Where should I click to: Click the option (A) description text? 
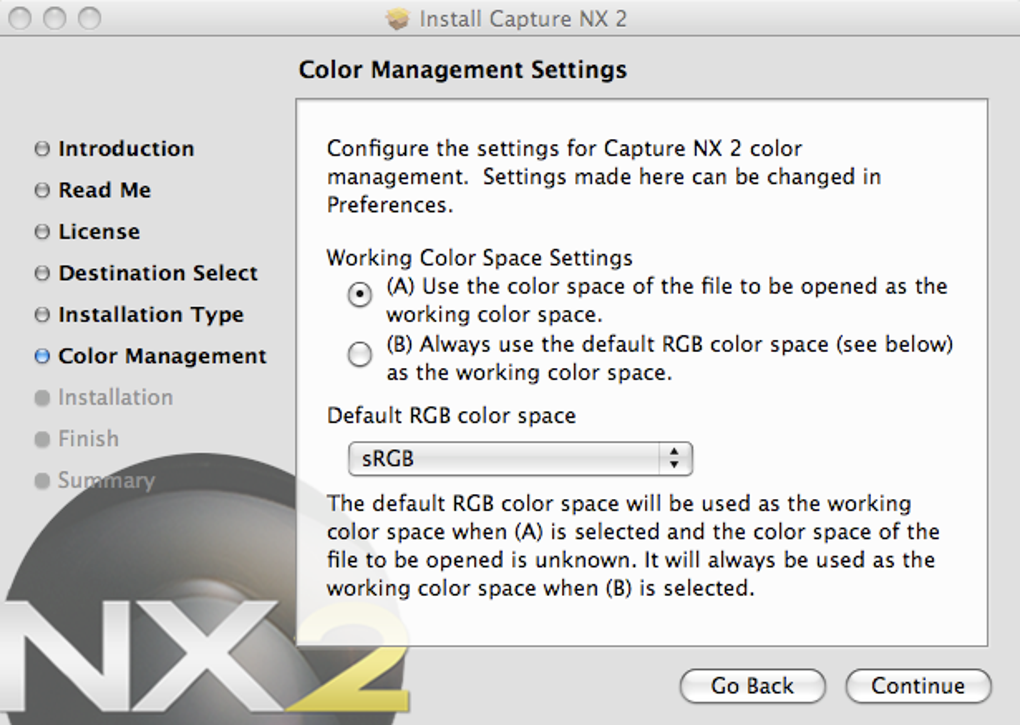pyautogui.click(x=665, y=299)
